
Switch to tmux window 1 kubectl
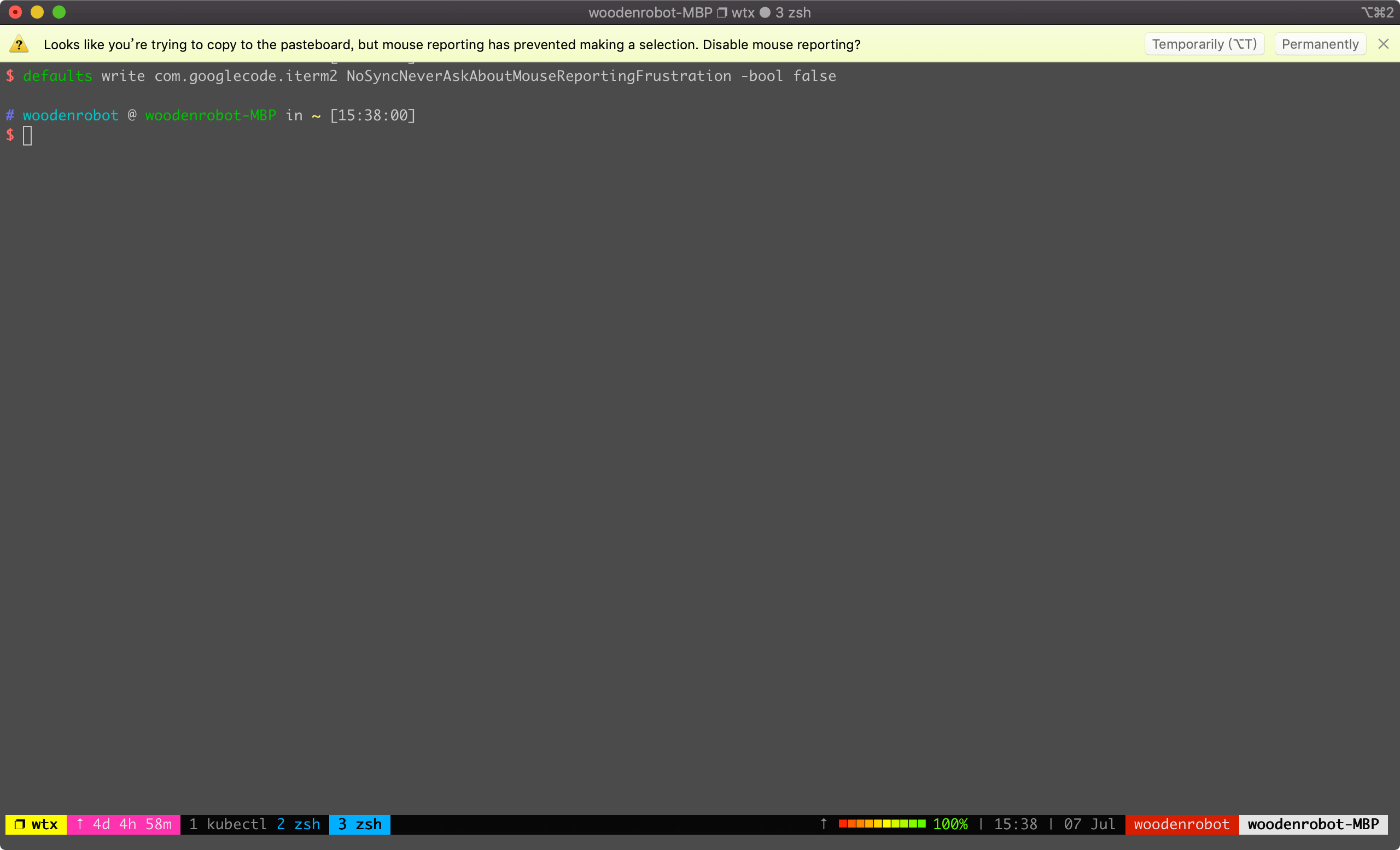coord(229,824)
